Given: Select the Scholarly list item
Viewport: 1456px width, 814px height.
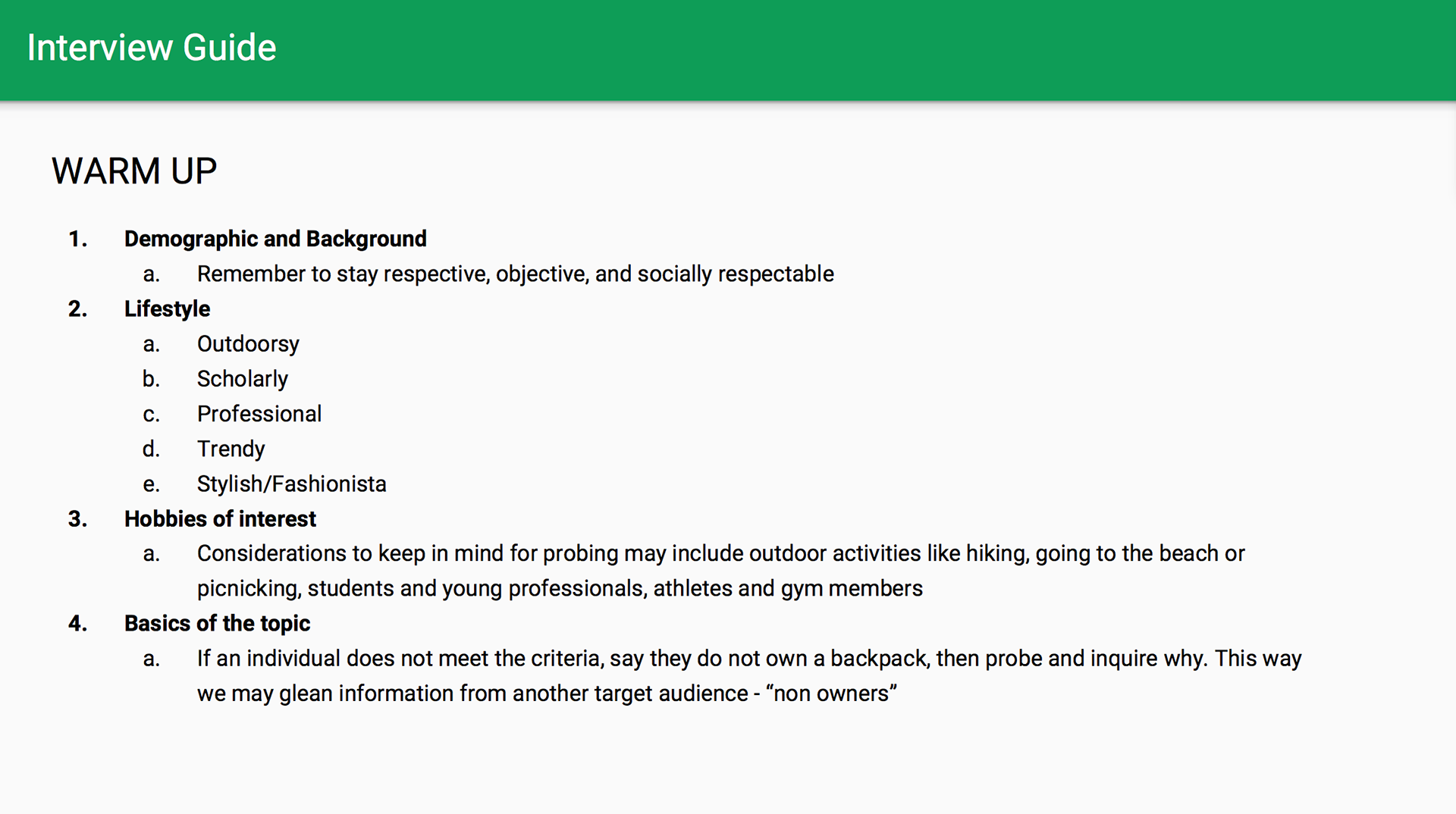Looking at the screenshot, I should [243, 379].
